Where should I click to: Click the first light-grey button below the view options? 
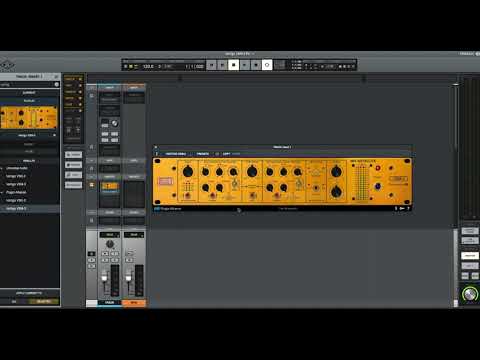[x=73, y=155]
